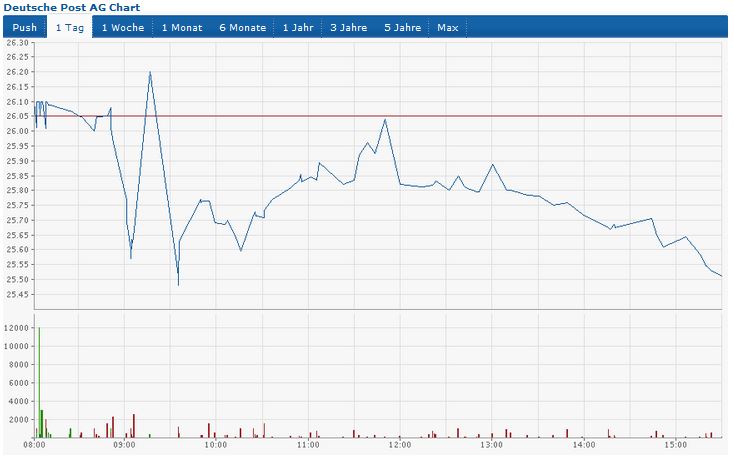Image resolution: width=734 pixels, height=463 pixels.
Task: Switch to 5 Jahre view
Action: pyautogui.click(x=403, y=27)
